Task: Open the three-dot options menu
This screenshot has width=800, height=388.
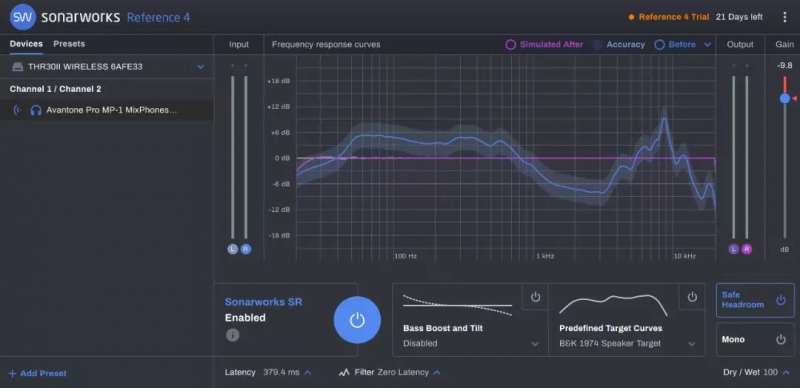Action: (x=785, y=17)
